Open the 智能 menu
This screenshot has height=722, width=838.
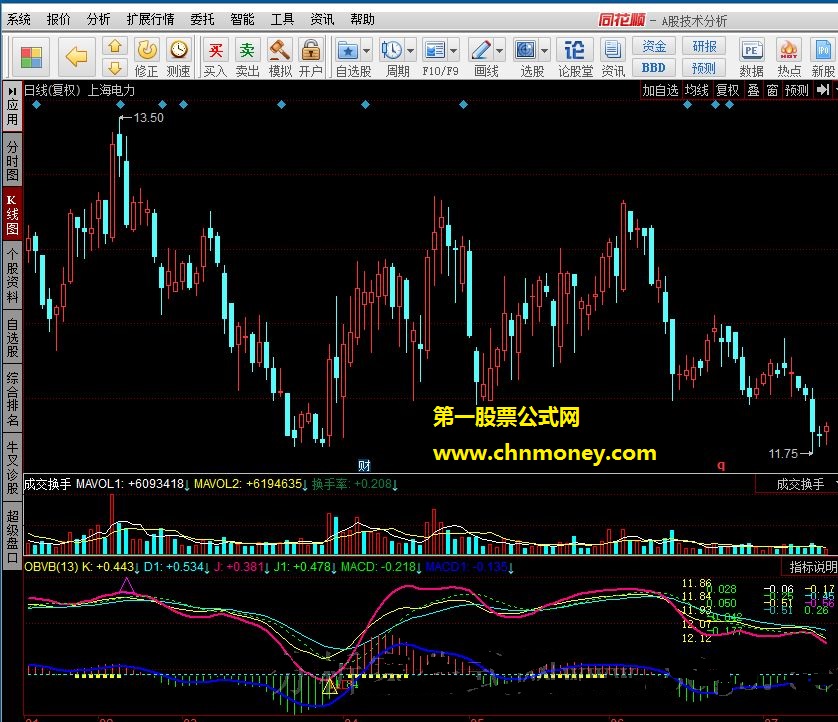pyautogui.click(x=242, y=20)
